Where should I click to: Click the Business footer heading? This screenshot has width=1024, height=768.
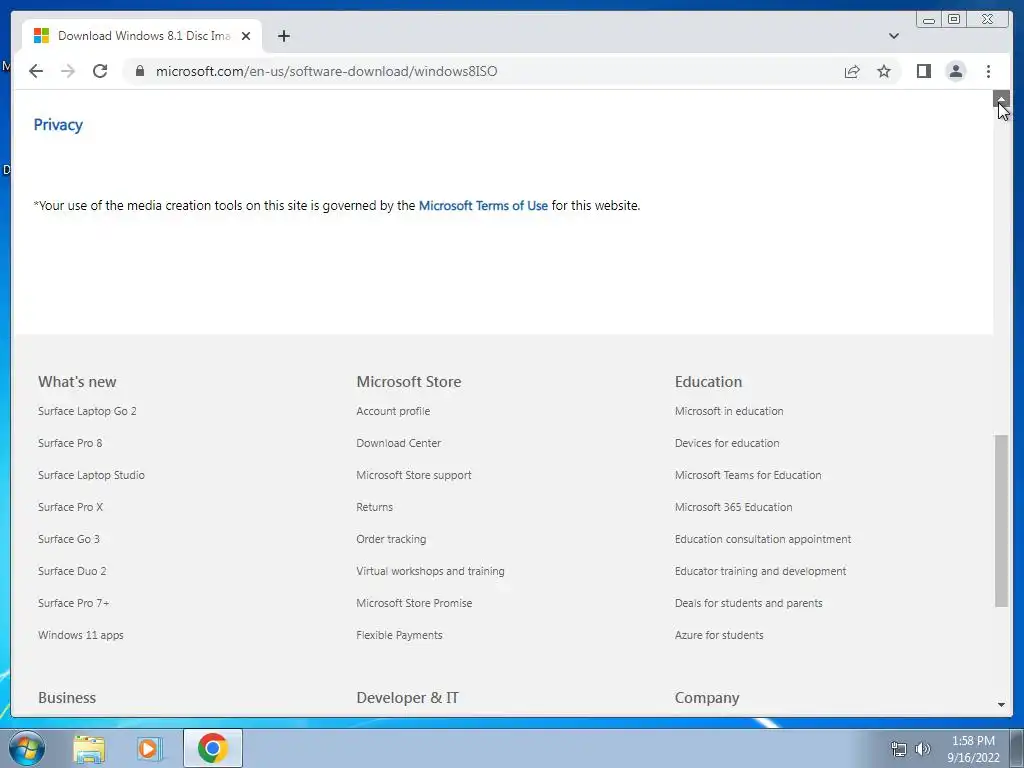67,697
